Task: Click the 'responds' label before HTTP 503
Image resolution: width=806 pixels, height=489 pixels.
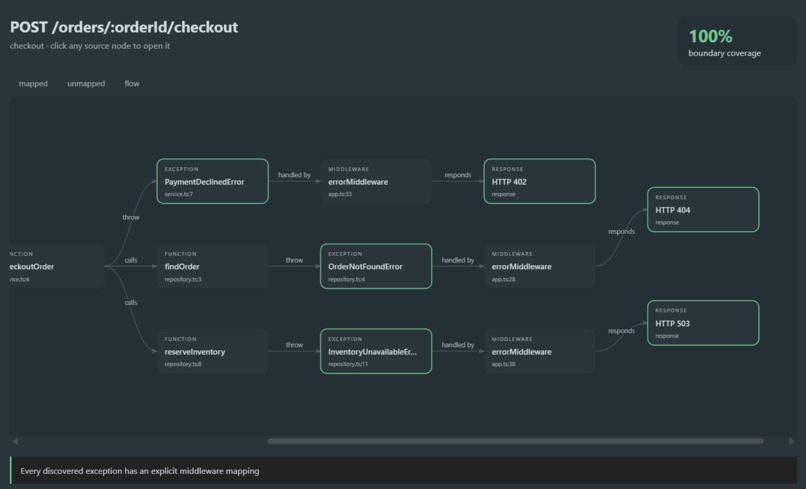Action: (621, 331)
